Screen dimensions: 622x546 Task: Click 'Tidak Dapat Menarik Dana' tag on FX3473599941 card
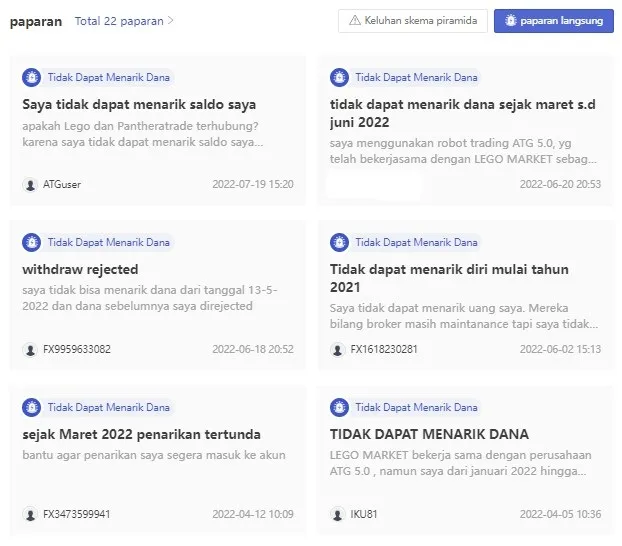pos(109,408)
